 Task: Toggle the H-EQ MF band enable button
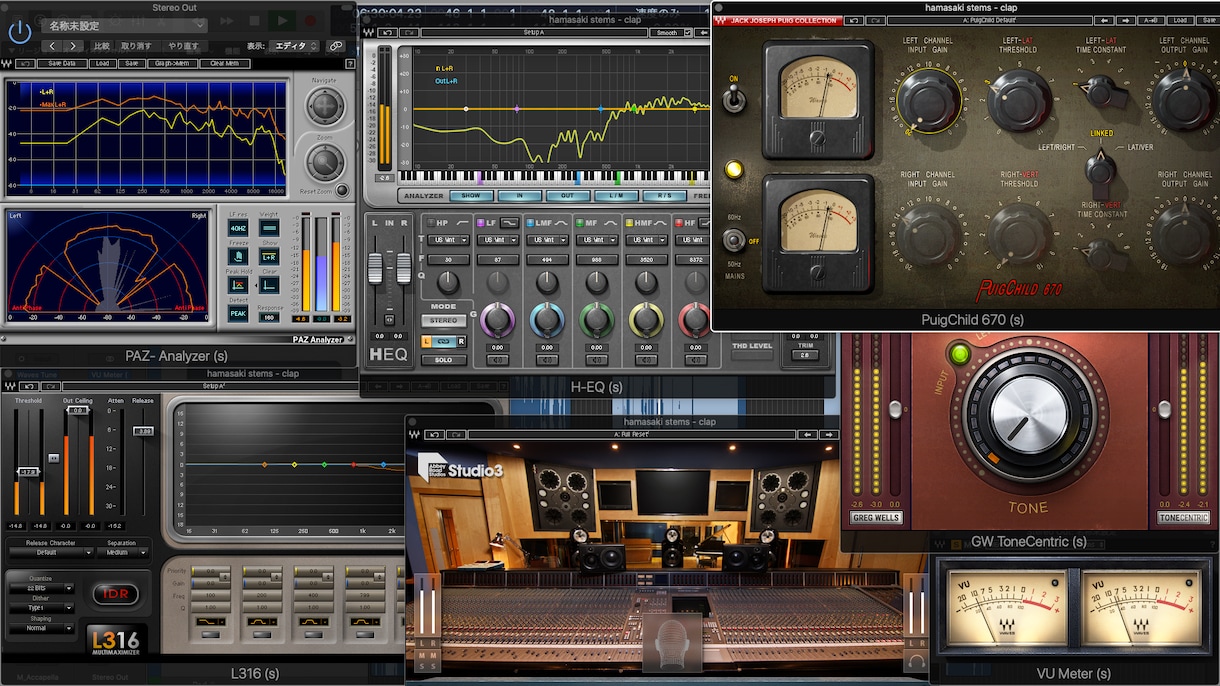coord(579,223)
